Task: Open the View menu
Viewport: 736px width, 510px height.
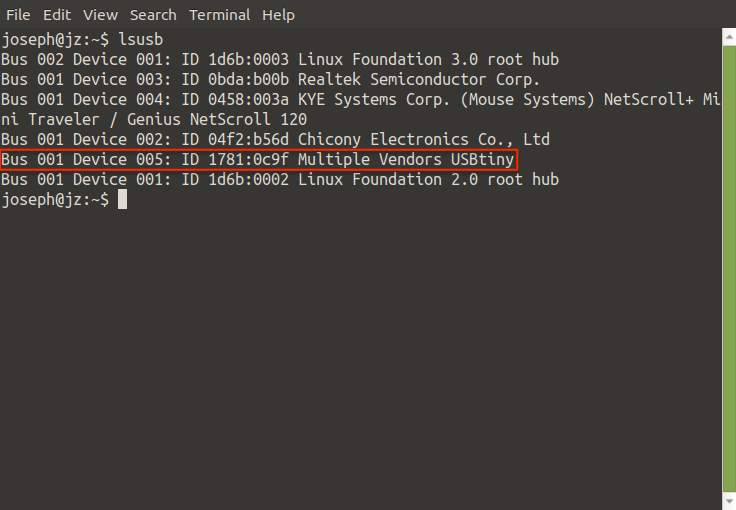Action: (100, 15)
